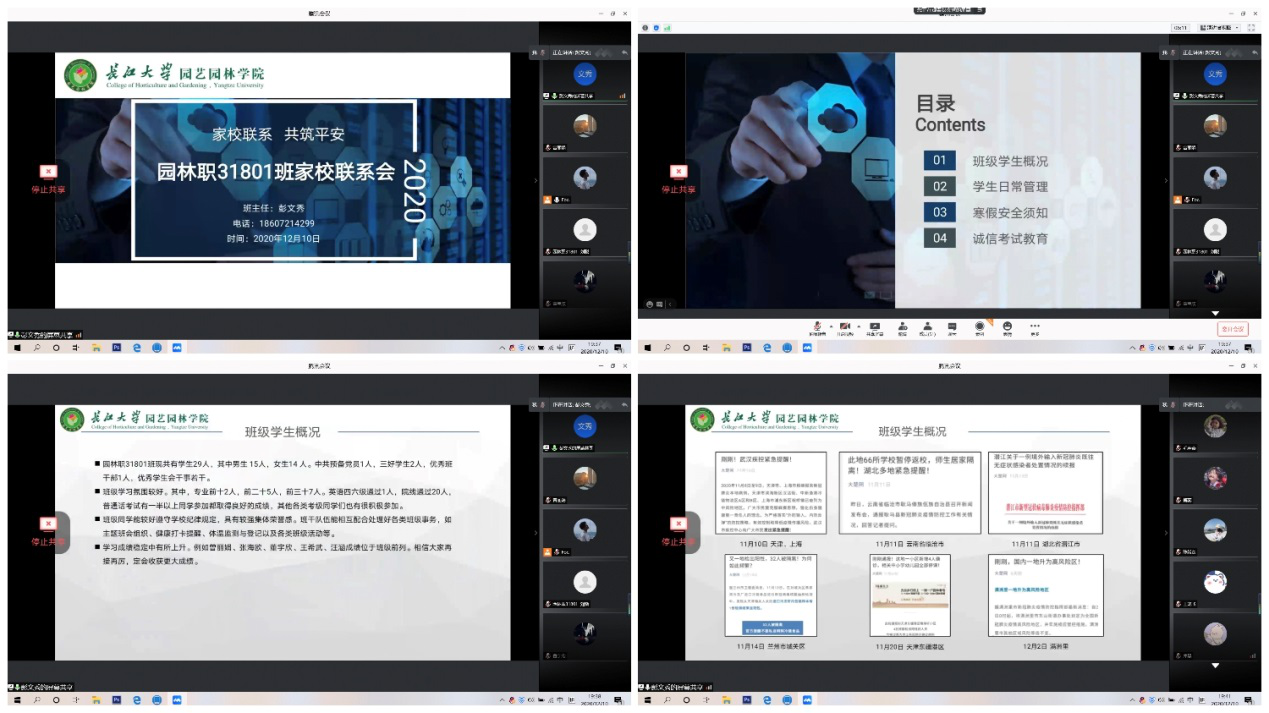This screenshot has height=713, width=1269.
Task: Mute microphone in top-right meeting toolbar
Action: (x=817, y=326)
